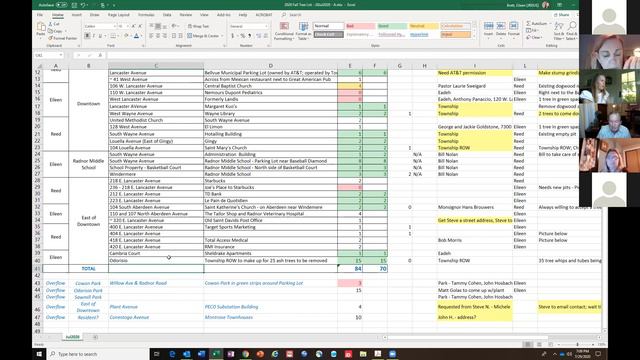
Task: Toggle Middle Align vertical alignment
Action: tap(158, 26)
